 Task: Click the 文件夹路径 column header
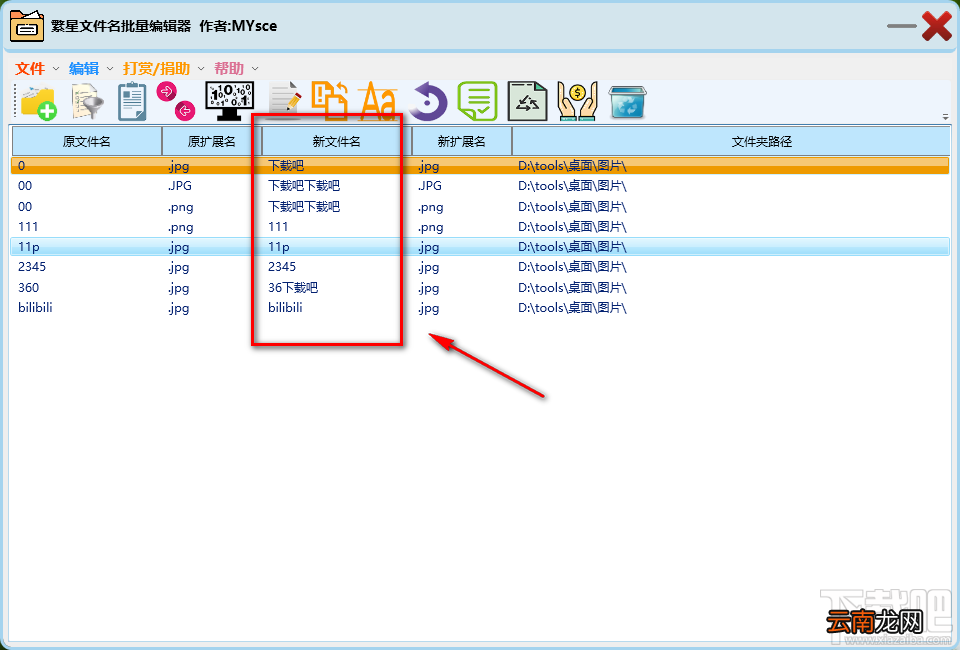coord(761,141)
